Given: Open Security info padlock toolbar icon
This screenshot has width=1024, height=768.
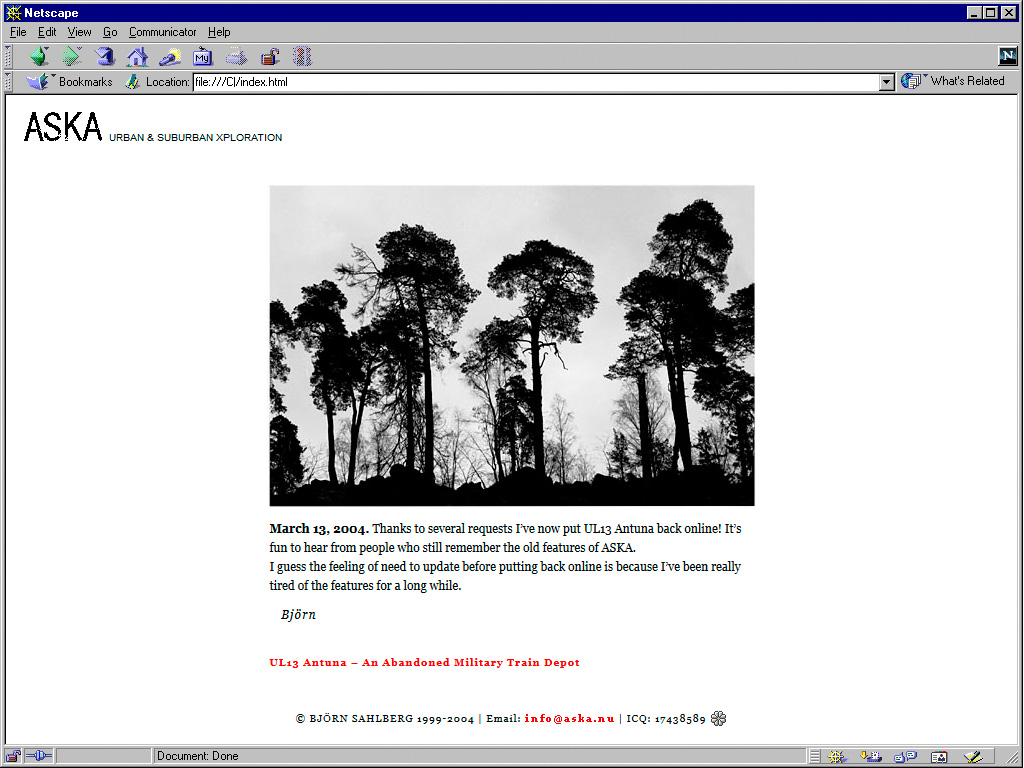Looking at the screenshot, I should pos(269,57).
